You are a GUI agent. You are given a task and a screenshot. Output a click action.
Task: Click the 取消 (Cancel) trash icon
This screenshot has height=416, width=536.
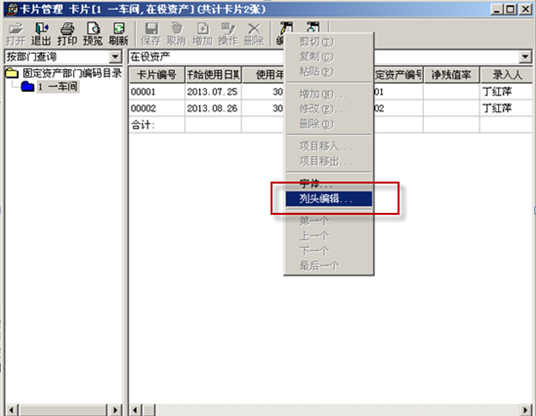pyautogui.click(x=176, y=33)
